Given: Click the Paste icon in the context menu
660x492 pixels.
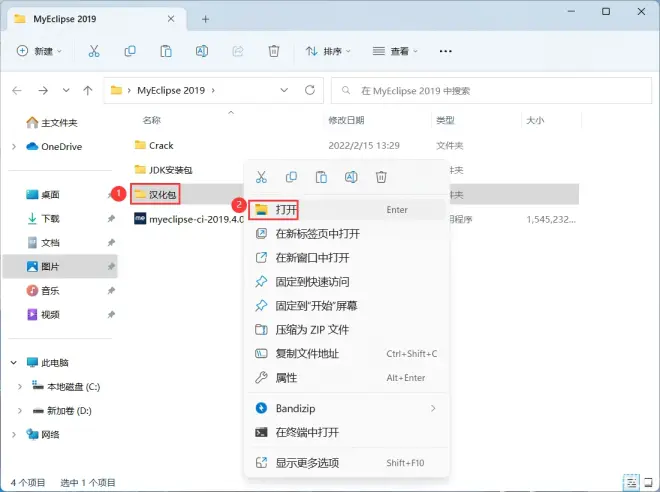Looking at the screenshot, I should coord(321,177).
